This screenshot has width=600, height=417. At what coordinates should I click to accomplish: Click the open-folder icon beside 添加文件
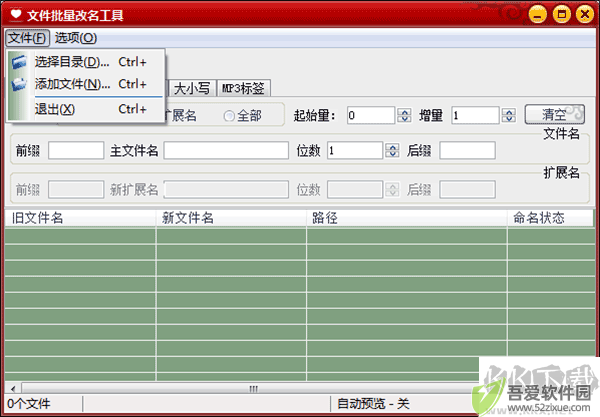(19, 84)
